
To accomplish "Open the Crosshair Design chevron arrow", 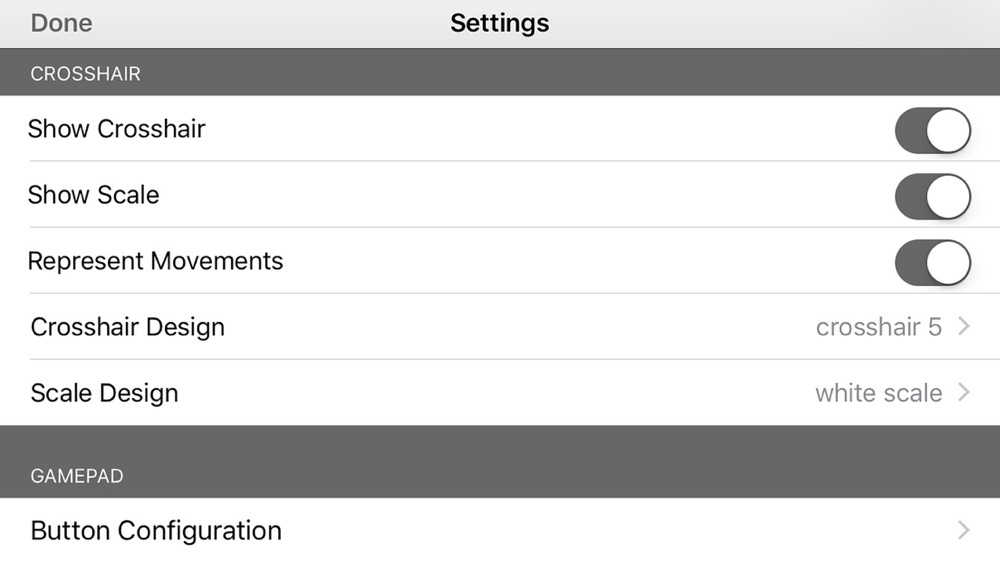I will click(964, 326).
